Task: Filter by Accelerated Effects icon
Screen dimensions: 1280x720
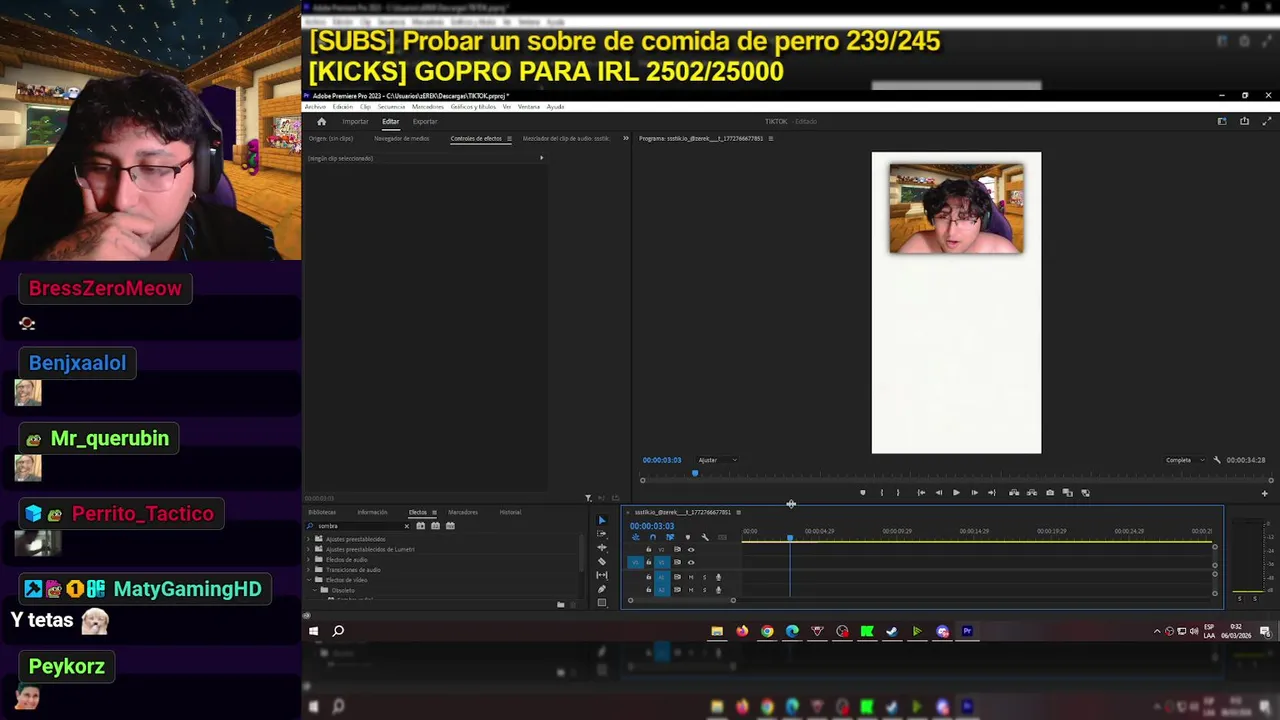Action: 421,526
